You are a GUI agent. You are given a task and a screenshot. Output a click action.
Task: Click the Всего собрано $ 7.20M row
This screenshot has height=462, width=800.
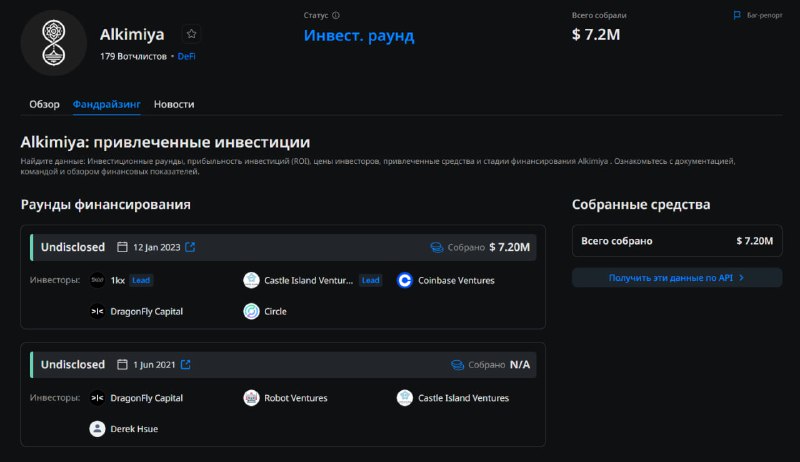point(677,241)
